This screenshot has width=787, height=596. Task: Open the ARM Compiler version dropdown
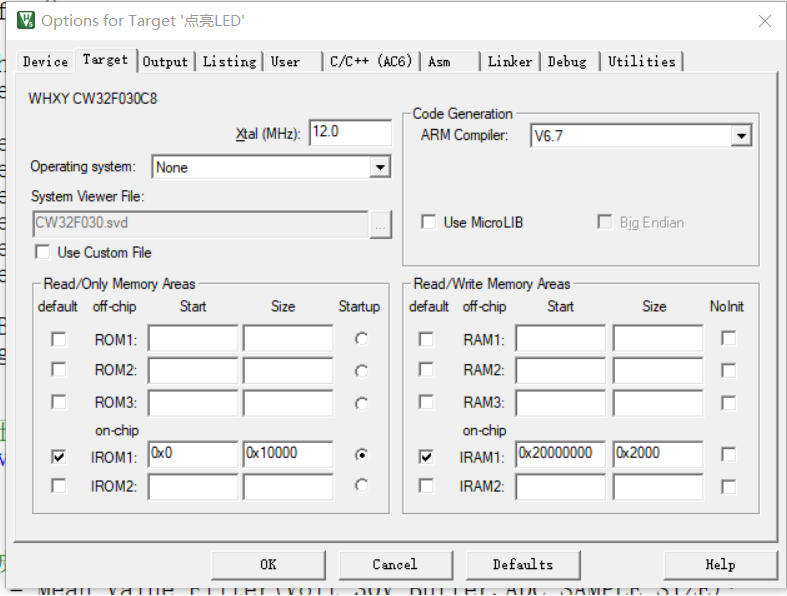pyautogui.click(x=741, y=136)
